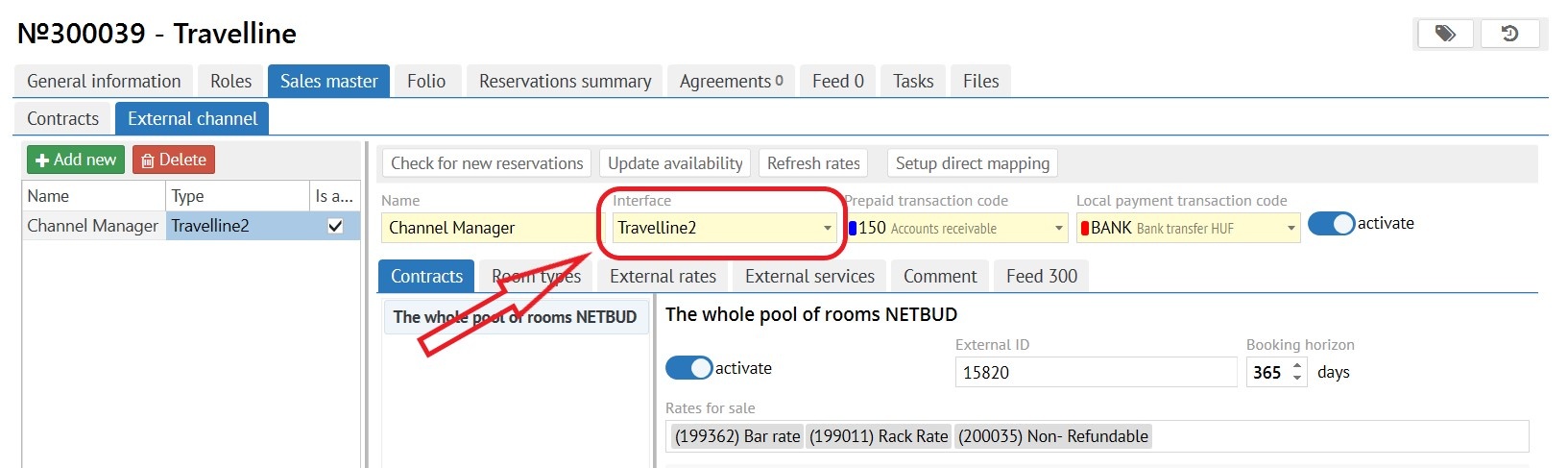1568x468 pixels.
Task: Open the Interface Travelline2 dropdown
Action: 827,229
